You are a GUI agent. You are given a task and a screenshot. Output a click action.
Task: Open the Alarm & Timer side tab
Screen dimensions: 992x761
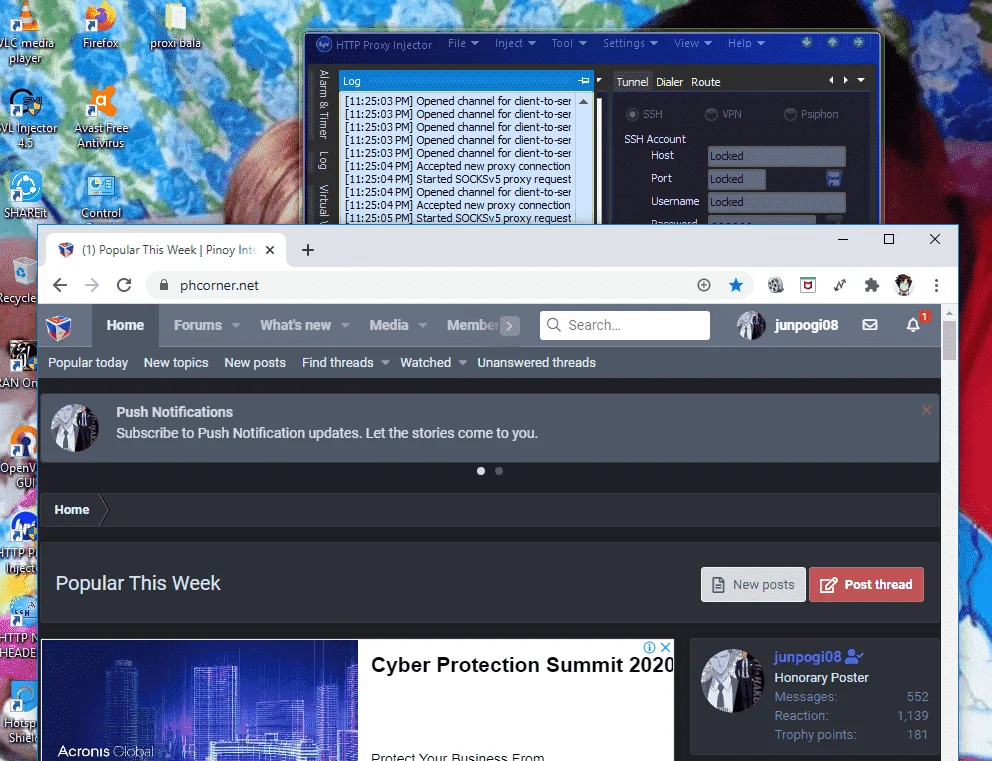point(323,105)
